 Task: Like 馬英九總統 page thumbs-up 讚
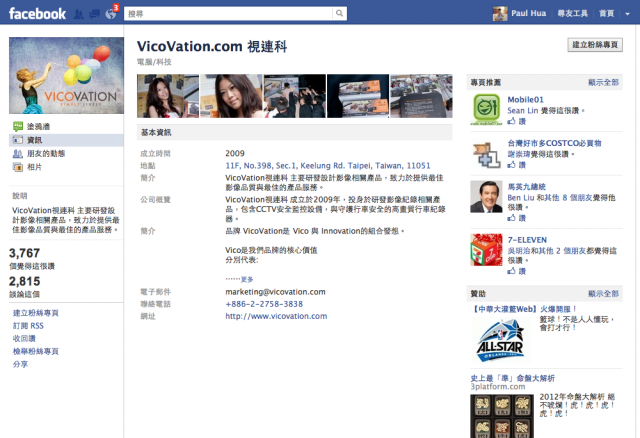pos(517,218)
